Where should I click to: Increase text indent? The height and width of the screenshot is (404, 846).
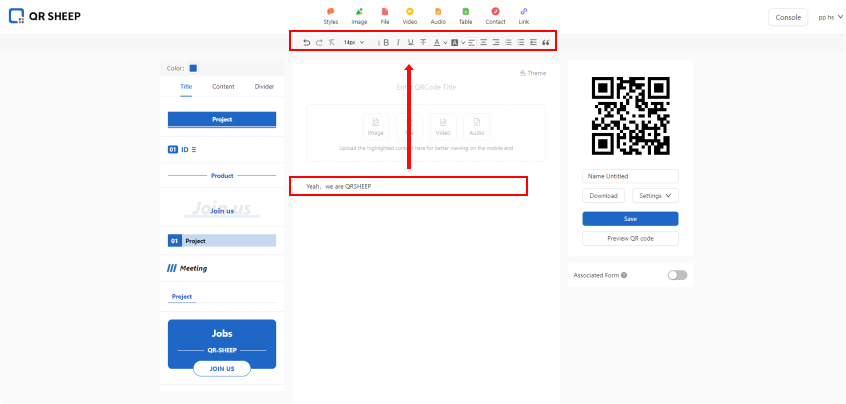tap(533, 43)
